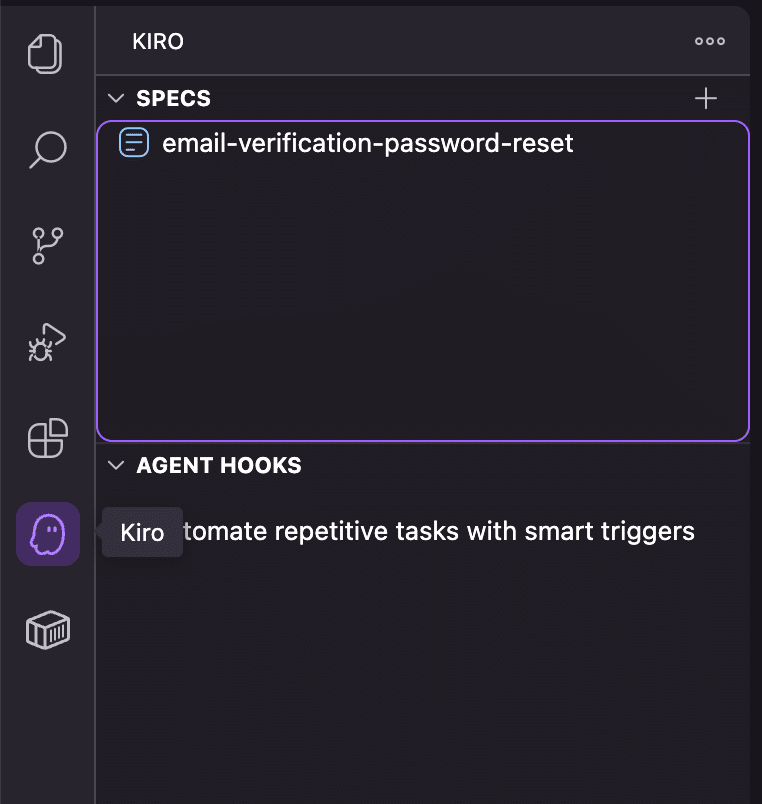Collapse the AGENT HOOKS section chevron
The width and height of the screenshot is (762, 804).
tap(117, 465)
